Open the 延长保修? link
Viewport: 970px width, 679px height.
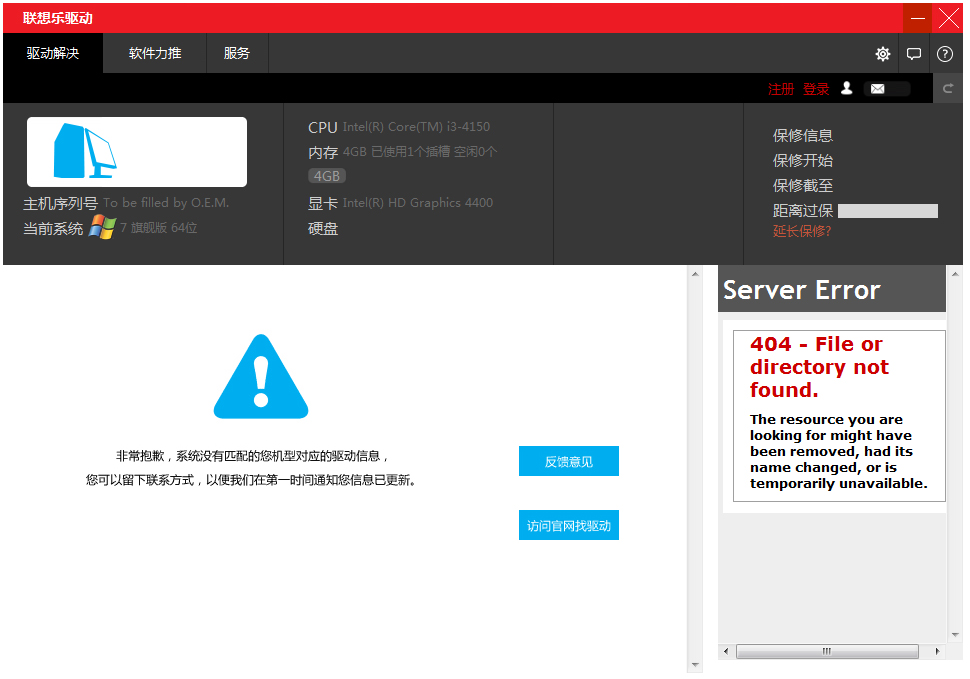[802, 231]
